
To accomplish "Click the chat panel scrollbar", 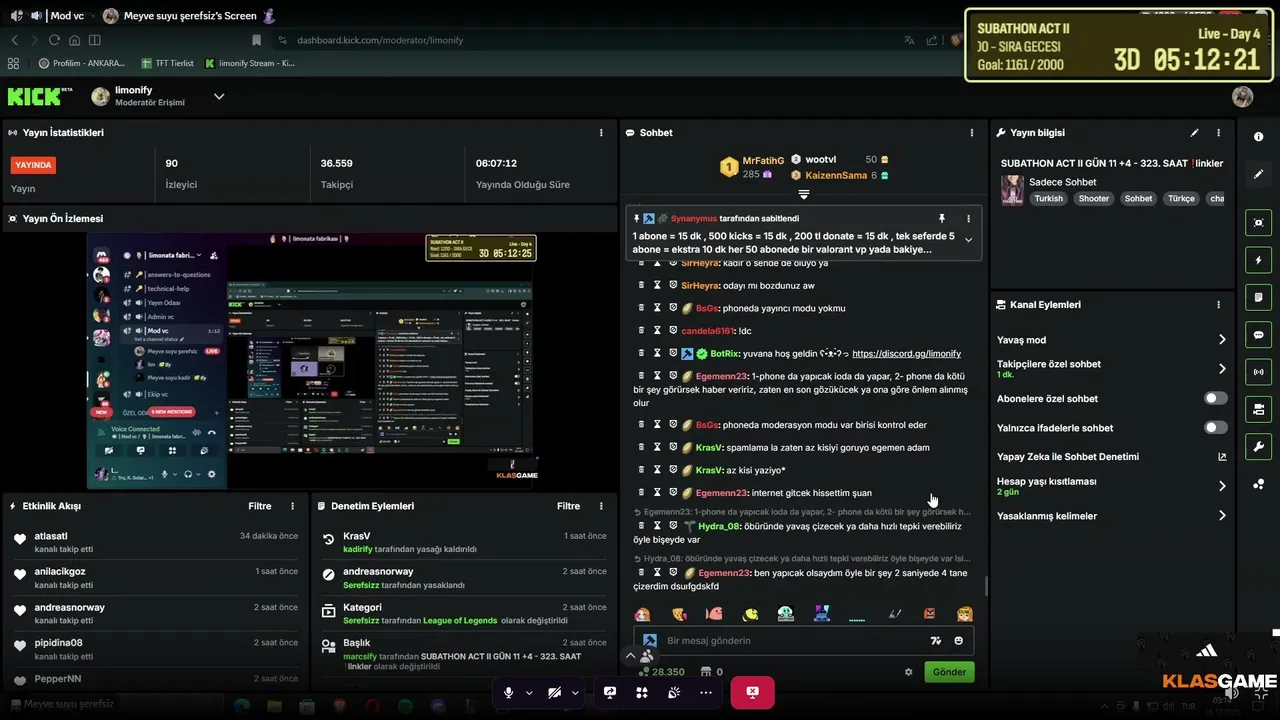I will point(985,586).
